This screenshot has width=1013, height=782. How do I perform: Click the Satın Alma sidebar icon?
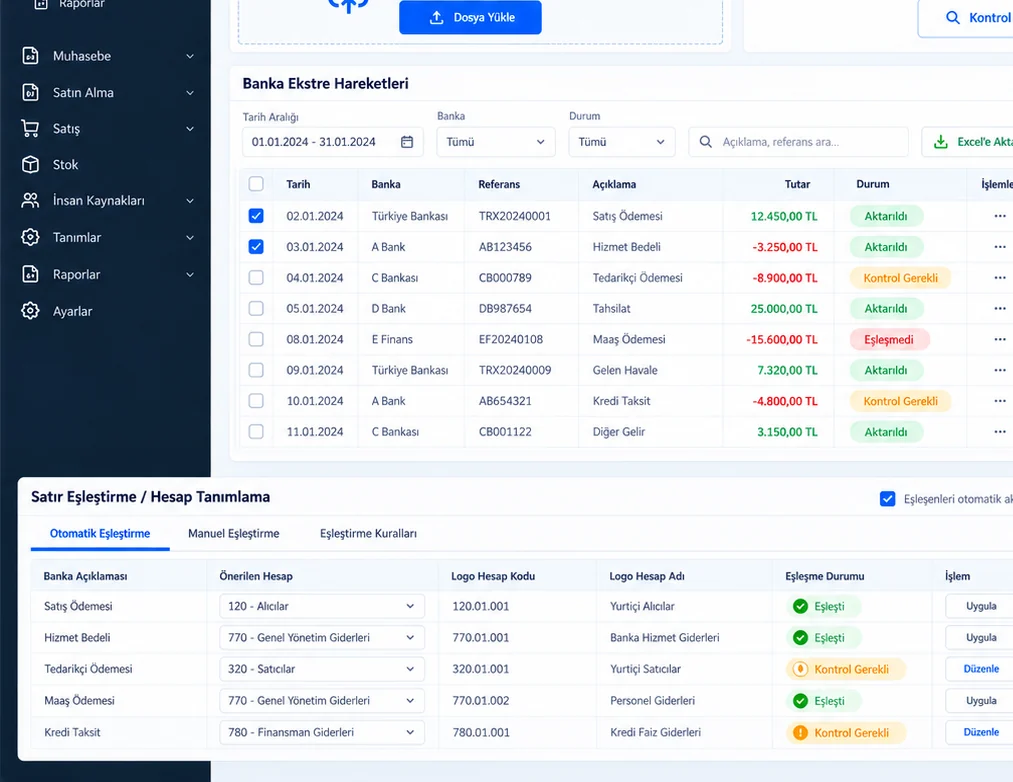point(30,92)
